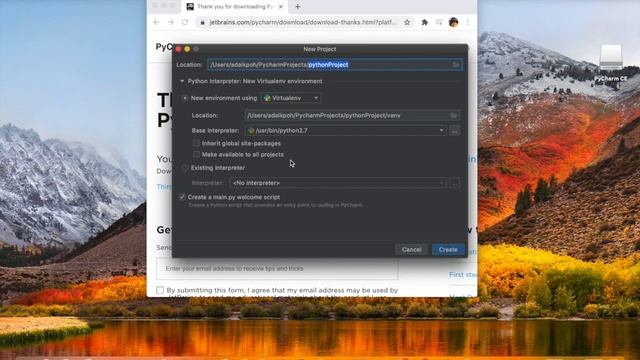
Task: Enable Inherit global site-packages checkbox
Action: [x=196, y=143]
